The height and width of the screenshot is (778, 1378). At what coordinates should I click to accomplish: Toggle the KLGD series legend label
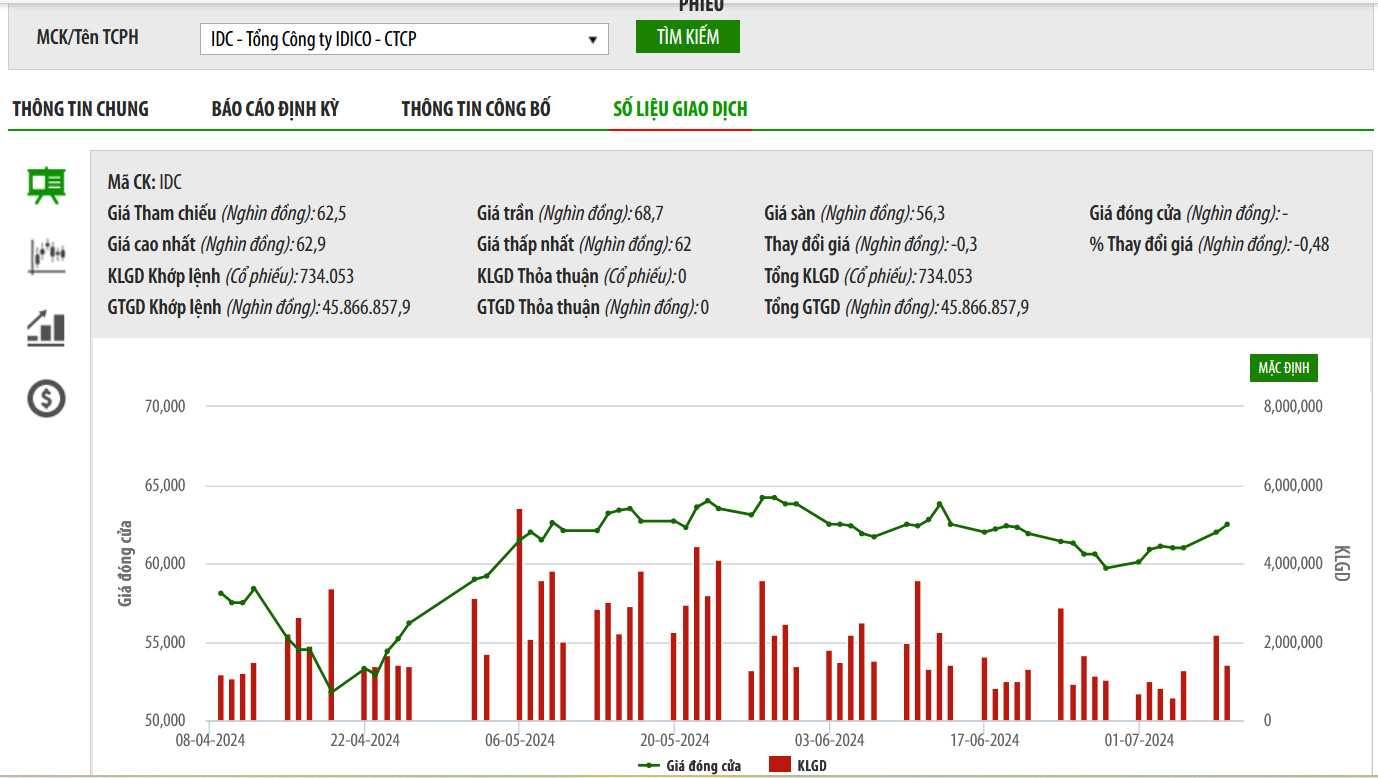812,766
